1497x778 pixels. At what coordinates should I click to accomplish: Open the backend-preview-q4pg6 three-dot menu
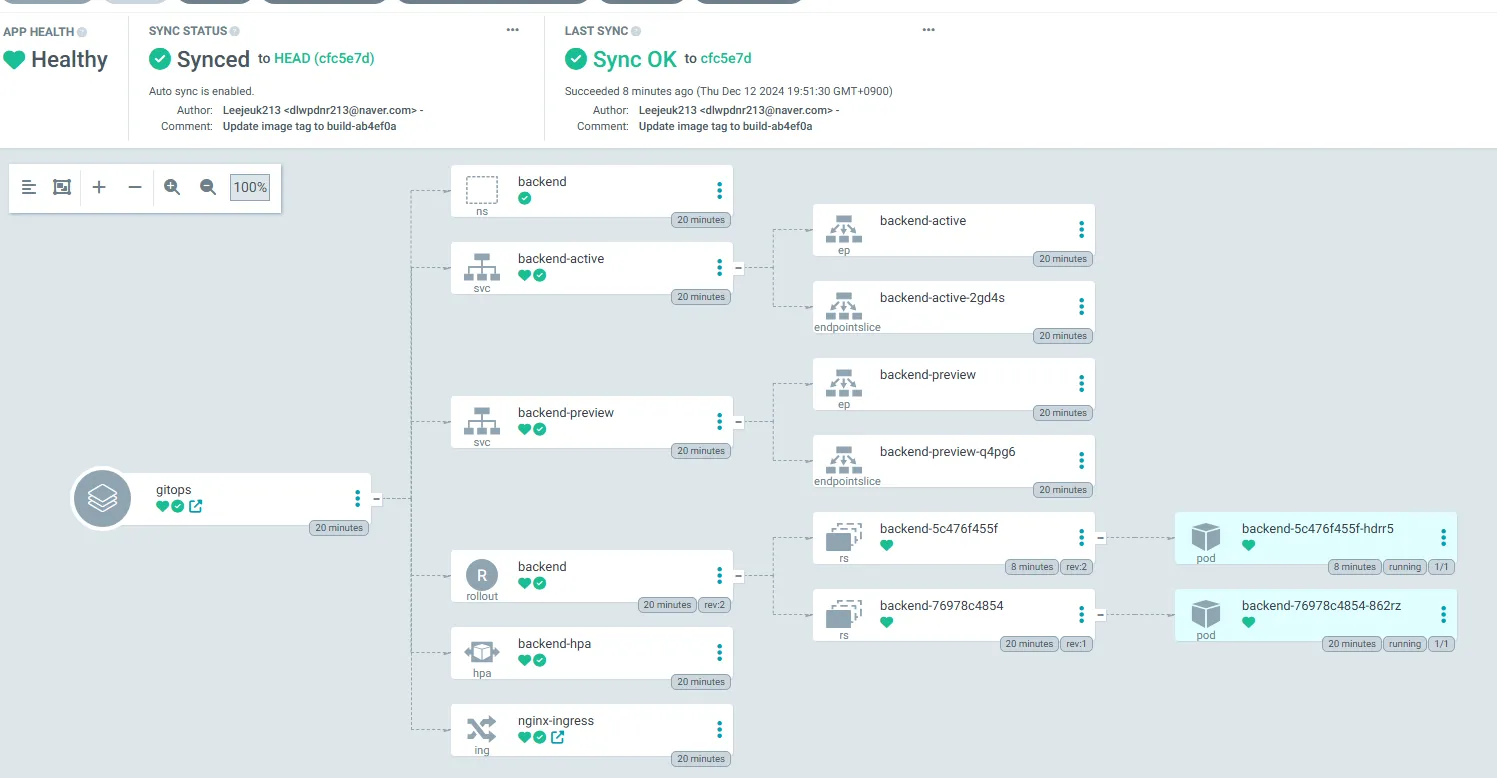coord(1081,460)
